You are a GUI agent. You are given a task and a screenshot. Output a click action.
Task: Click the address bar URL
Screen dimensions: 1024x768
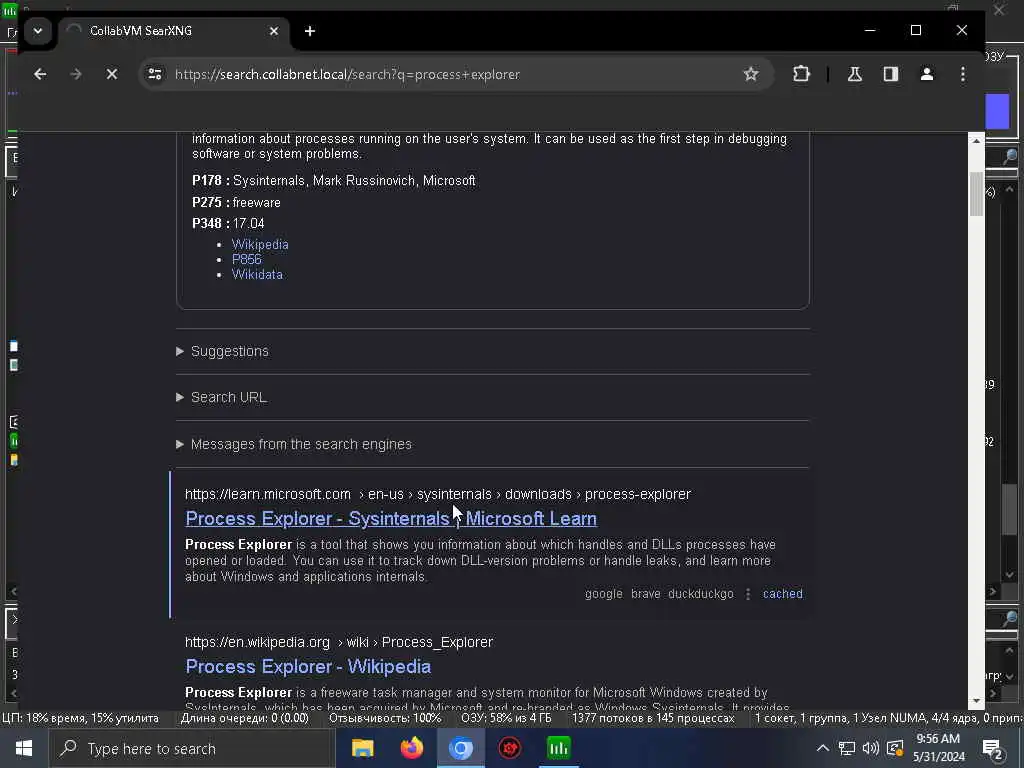(347, 74)
